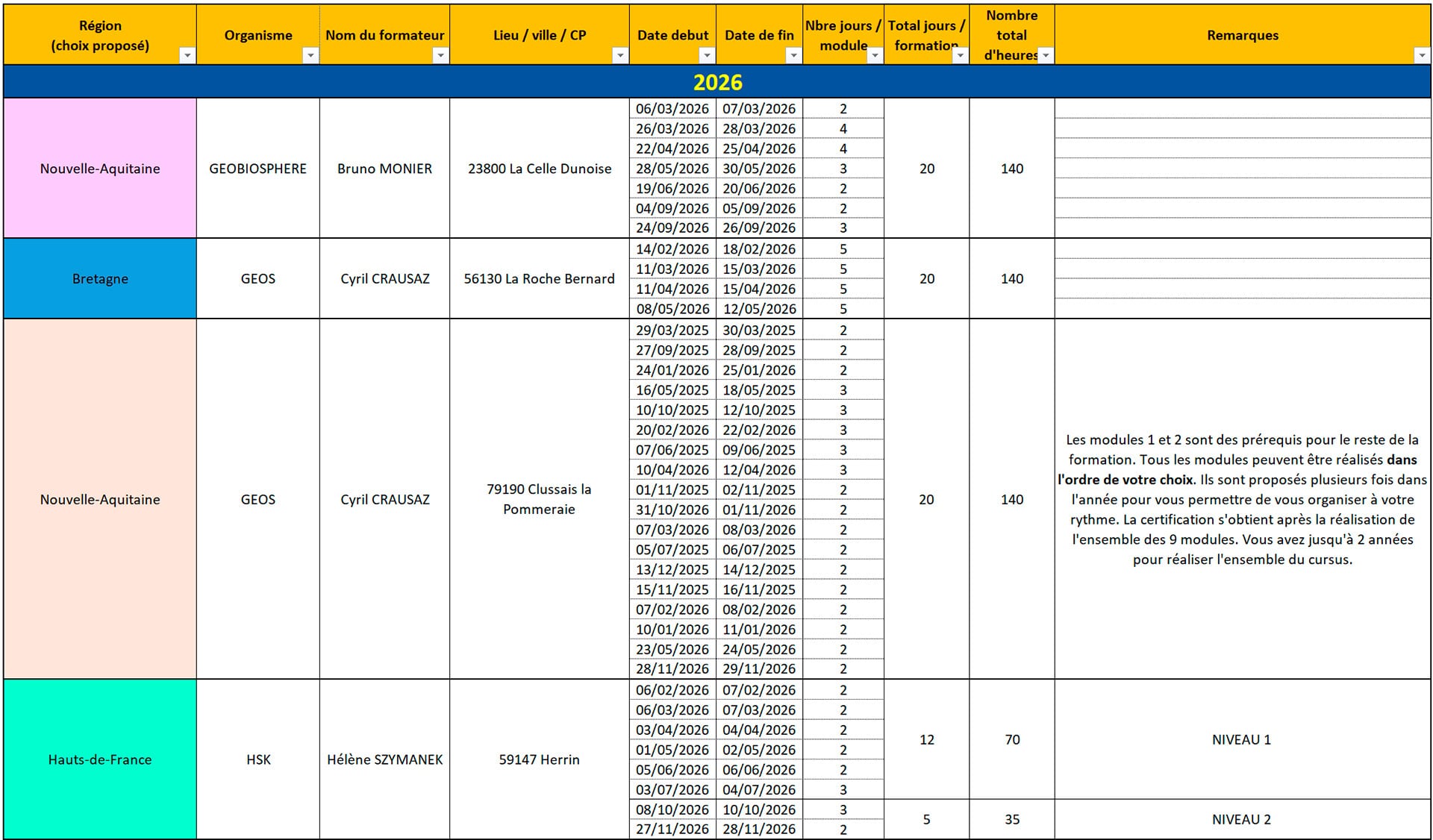Click the pink Nouvelle-Aquitaine region cell

point(100,169)
